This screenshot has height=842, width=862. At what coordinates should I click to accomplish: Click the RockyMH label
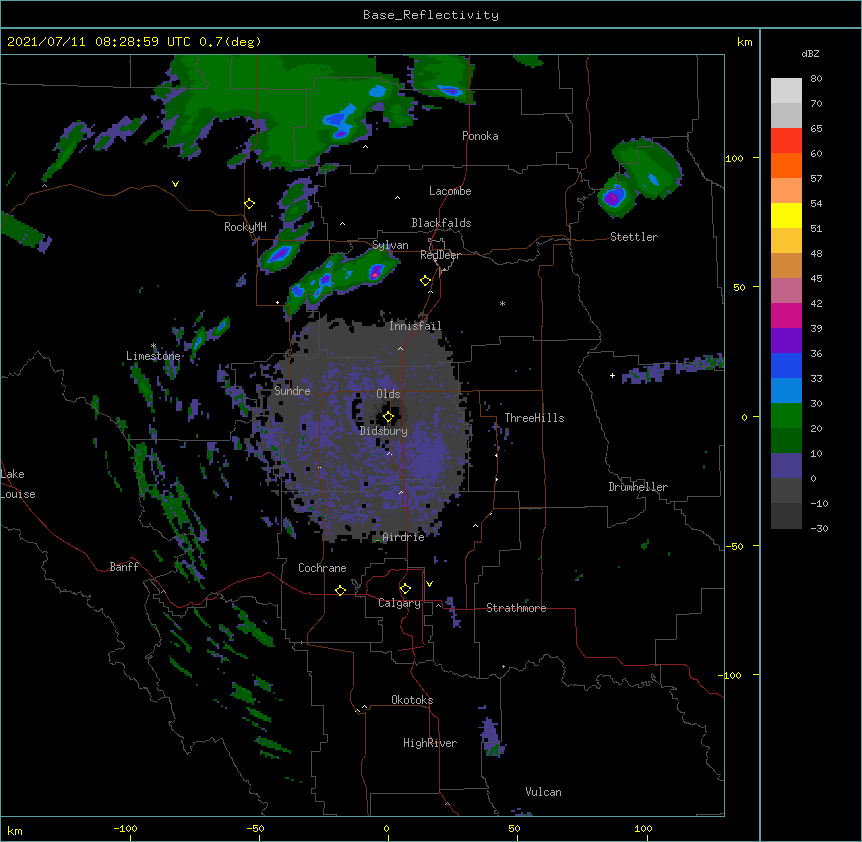(245, 227)
